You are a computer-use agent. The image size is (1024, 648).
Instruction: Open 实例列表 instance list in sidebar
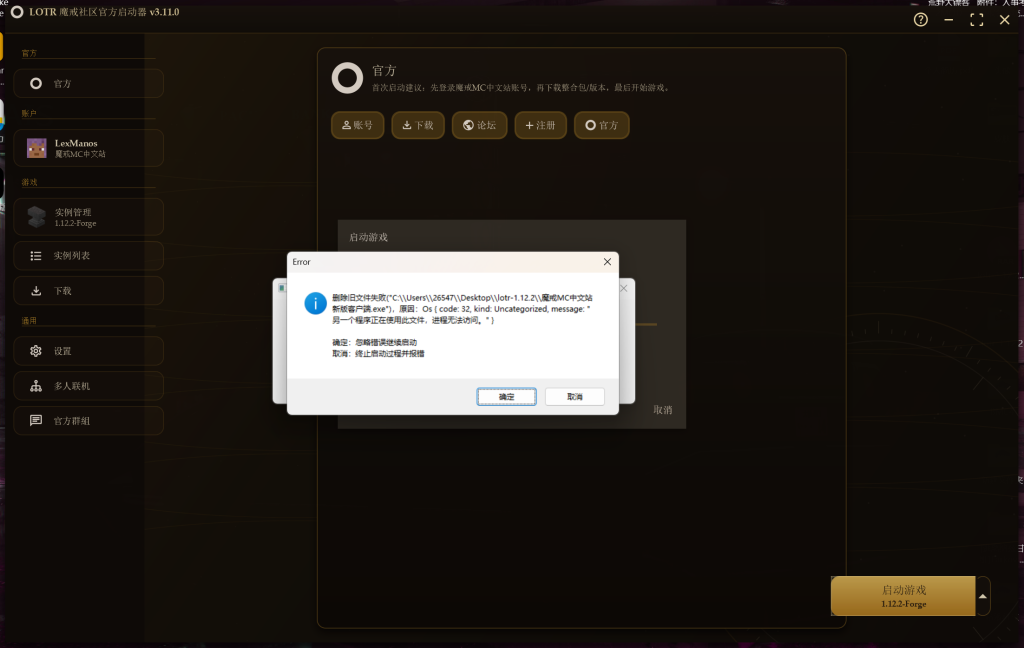88,256
